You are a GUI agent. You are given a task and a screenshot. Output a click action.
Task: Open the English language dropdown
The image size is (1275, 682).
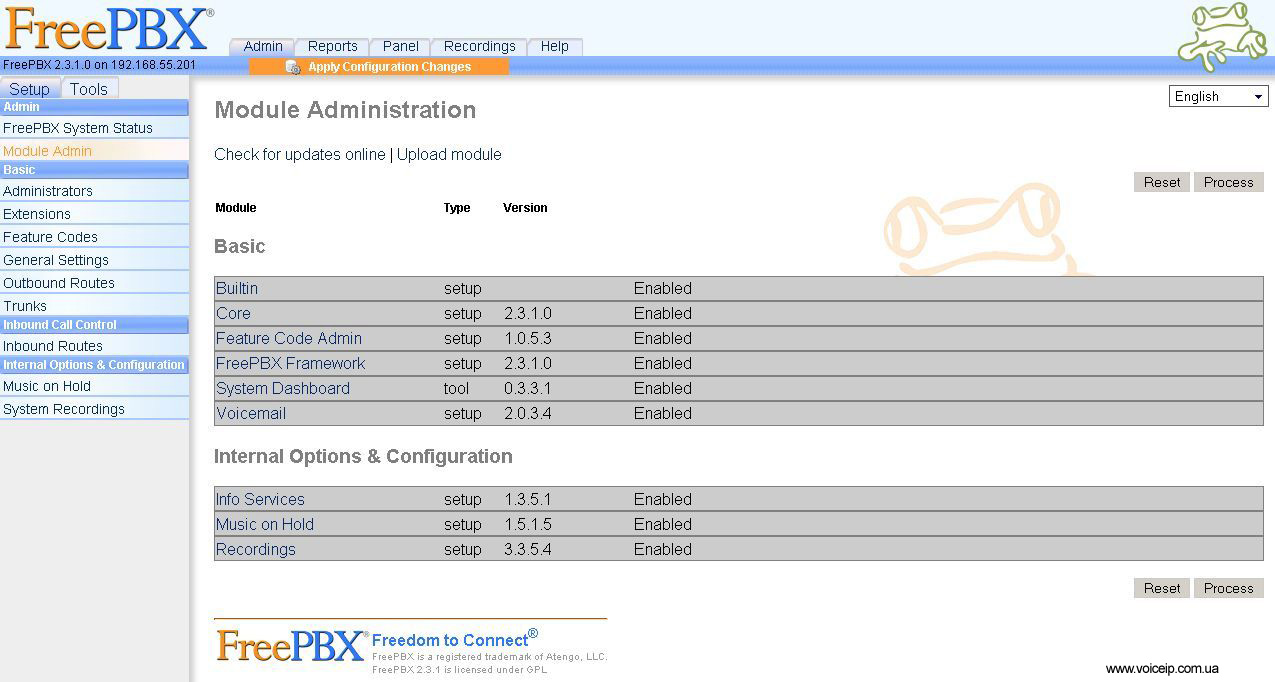click(1218, 96)
